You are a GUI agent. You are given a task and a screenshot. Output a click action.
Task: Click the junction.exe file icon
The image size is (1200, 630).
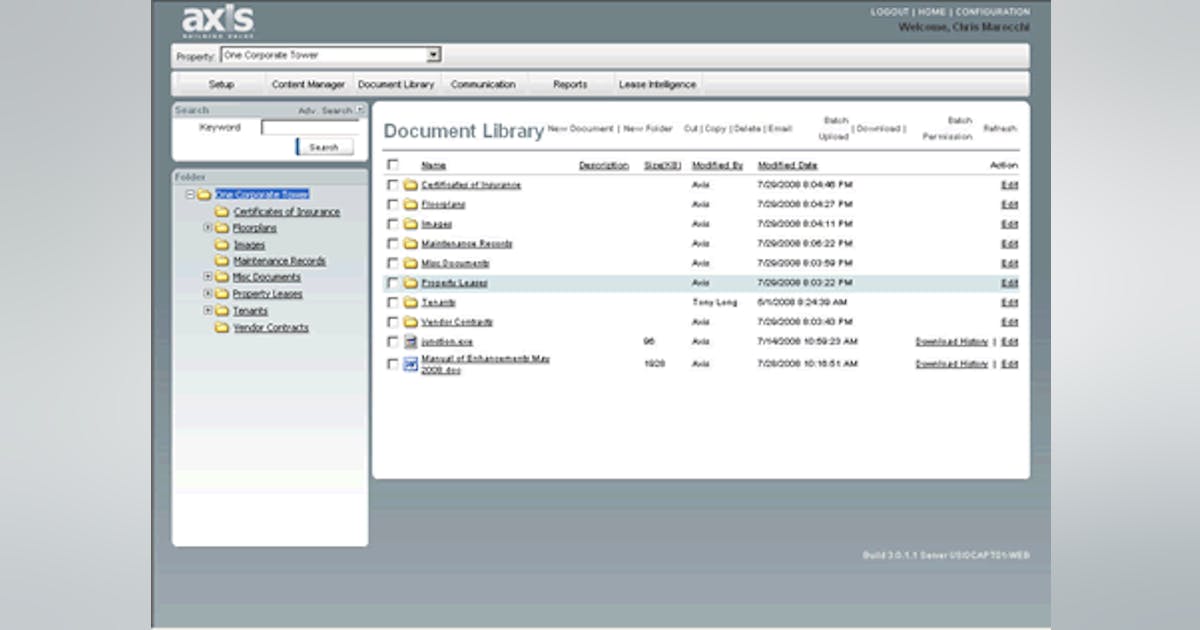(410, 342)
